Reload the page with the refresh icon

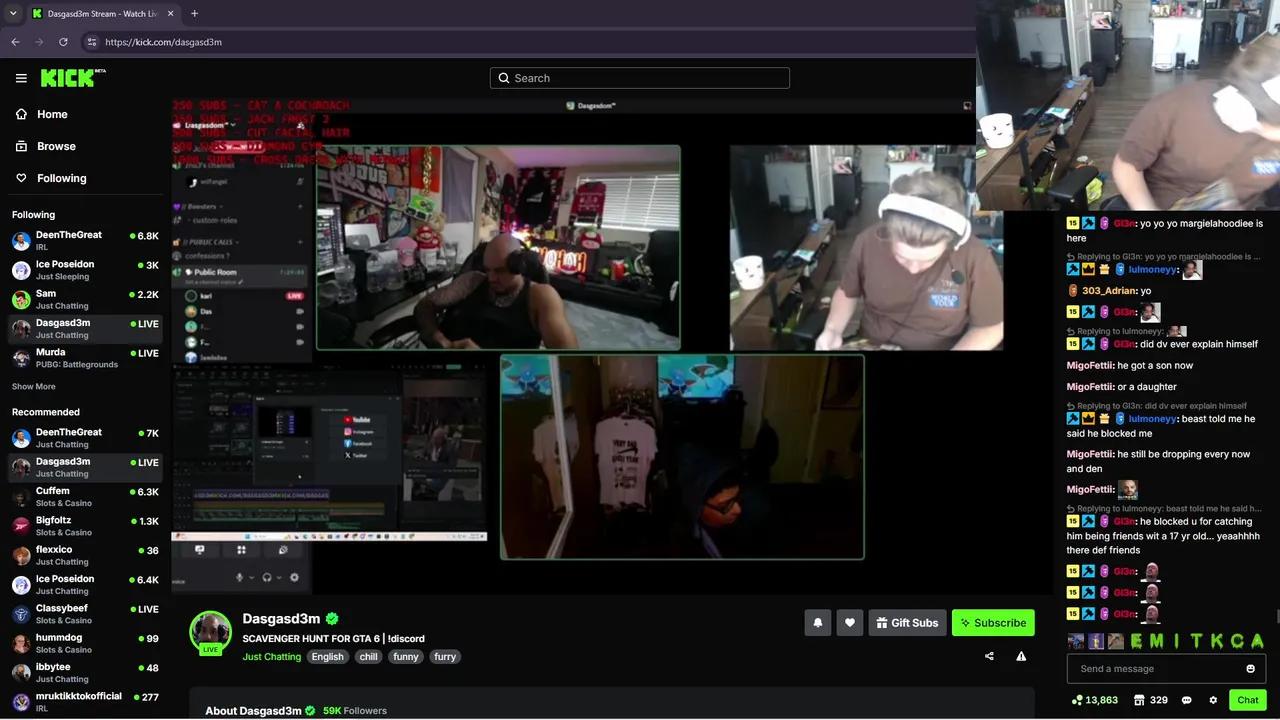[x=63, y=42]
